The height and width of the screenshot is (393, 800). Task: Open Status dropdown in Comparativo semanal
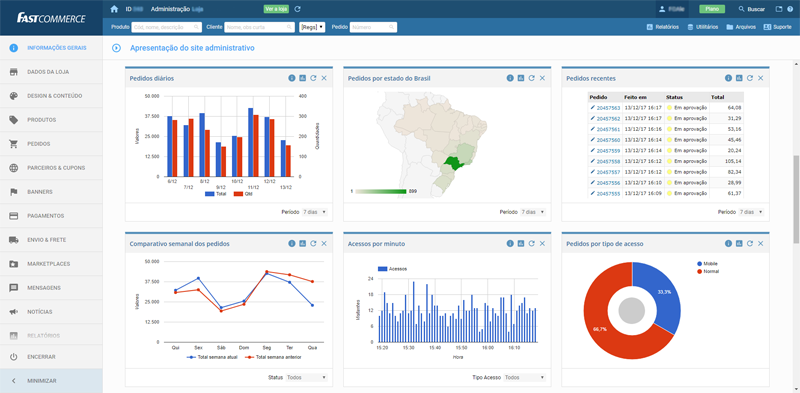(x=307, y=377)
